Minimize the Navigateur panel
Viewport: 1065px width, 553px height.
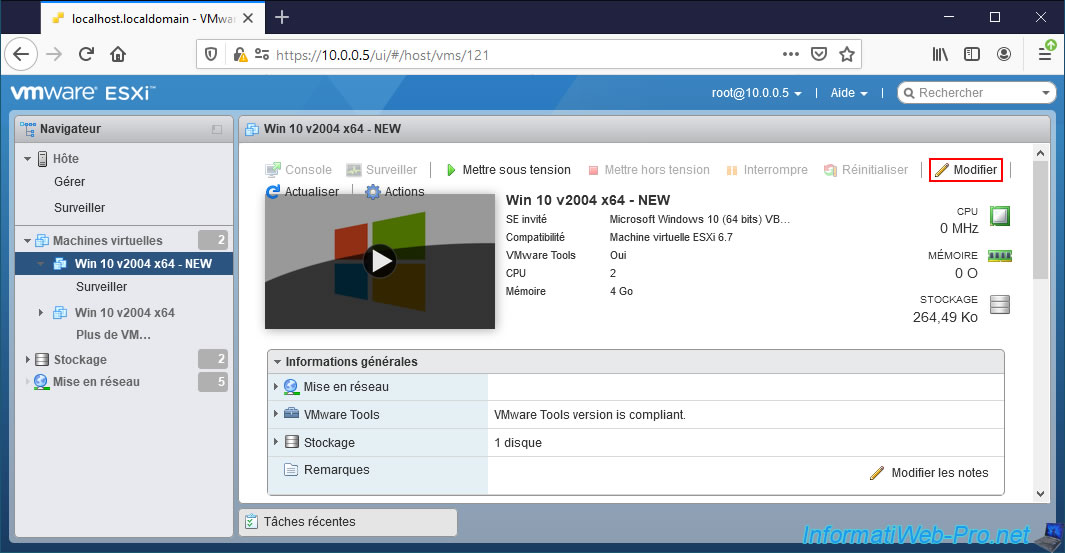pyautogui.click(x=217, y=129)
